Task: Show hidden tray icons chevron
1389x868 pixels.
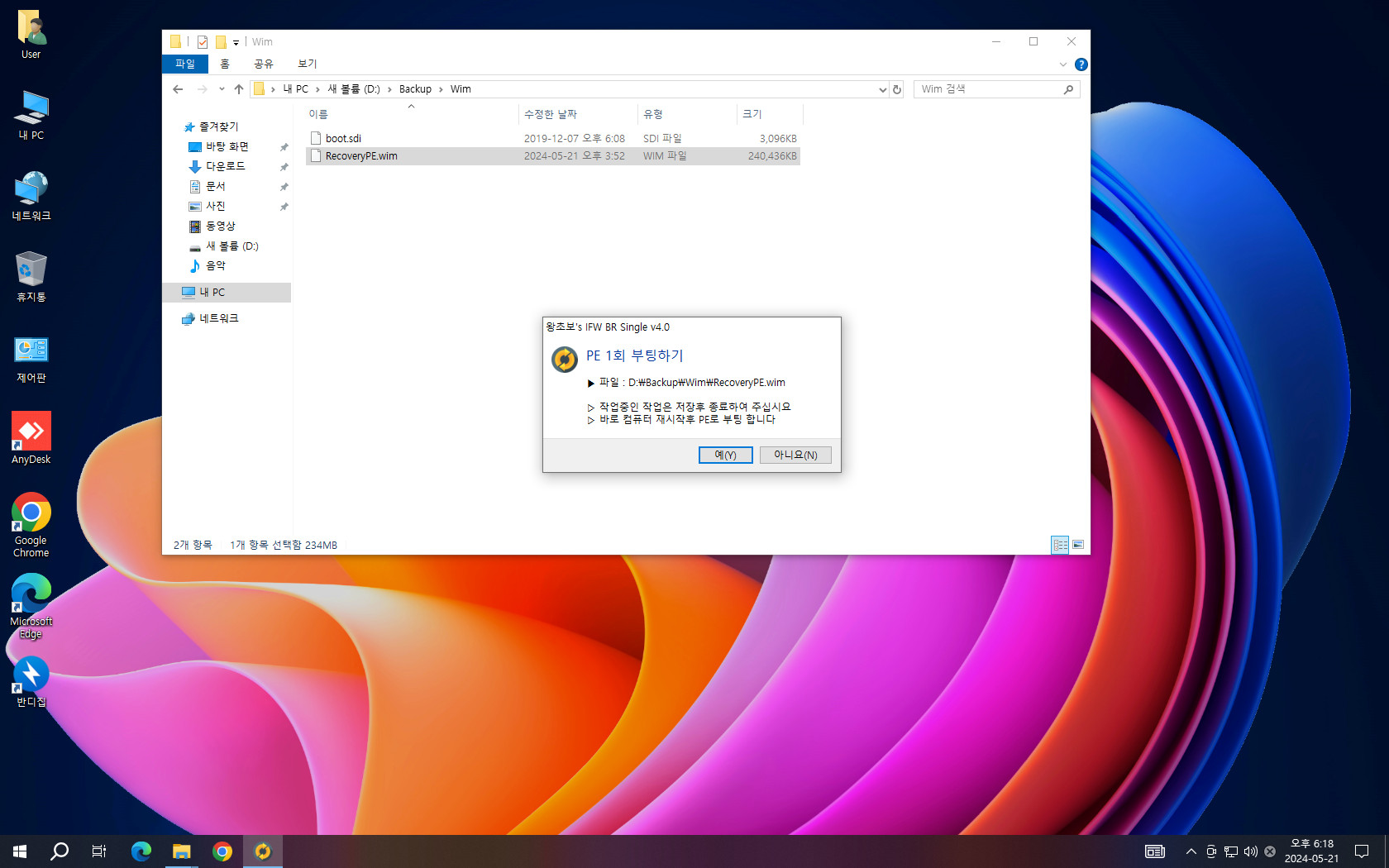Action: coord(1191,851)
